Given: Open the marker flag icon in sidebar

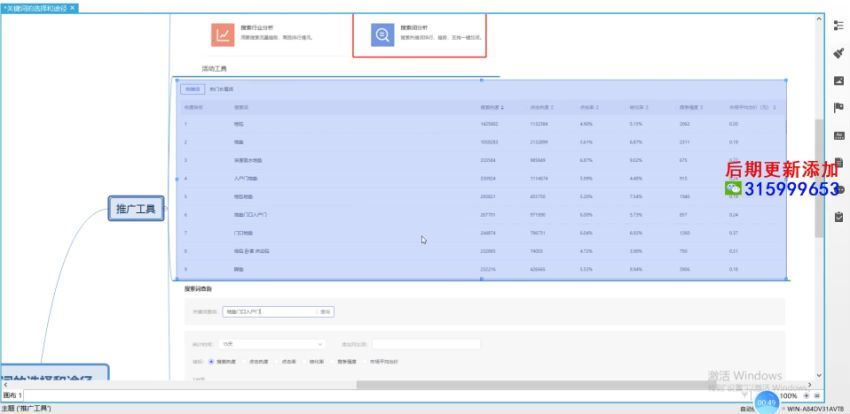Looking at the screenshot, I should 838,107.
